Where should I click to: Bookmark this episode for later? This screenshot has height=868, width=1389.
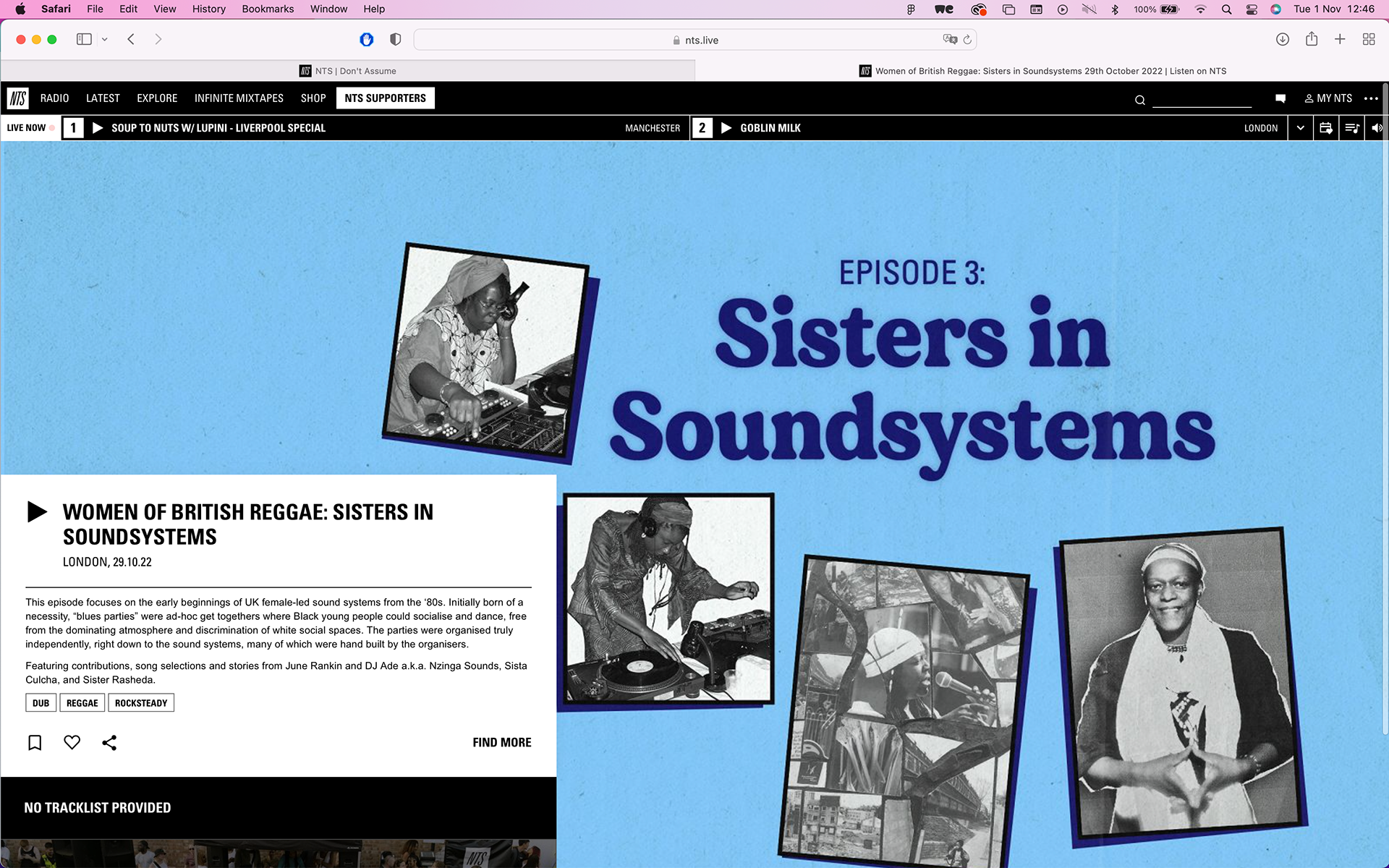tap(35, 742)
